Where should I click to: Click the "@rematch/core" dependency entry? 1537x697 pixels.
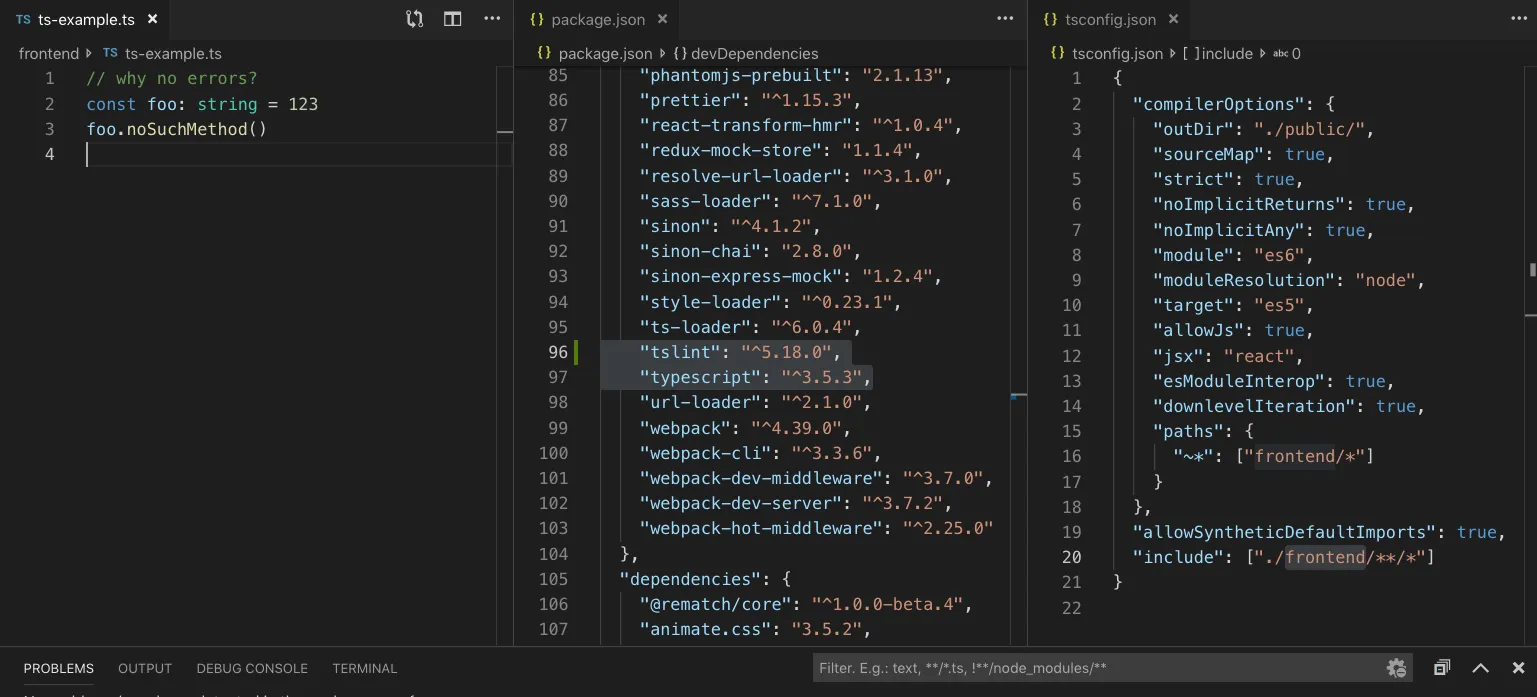[806, 604]
